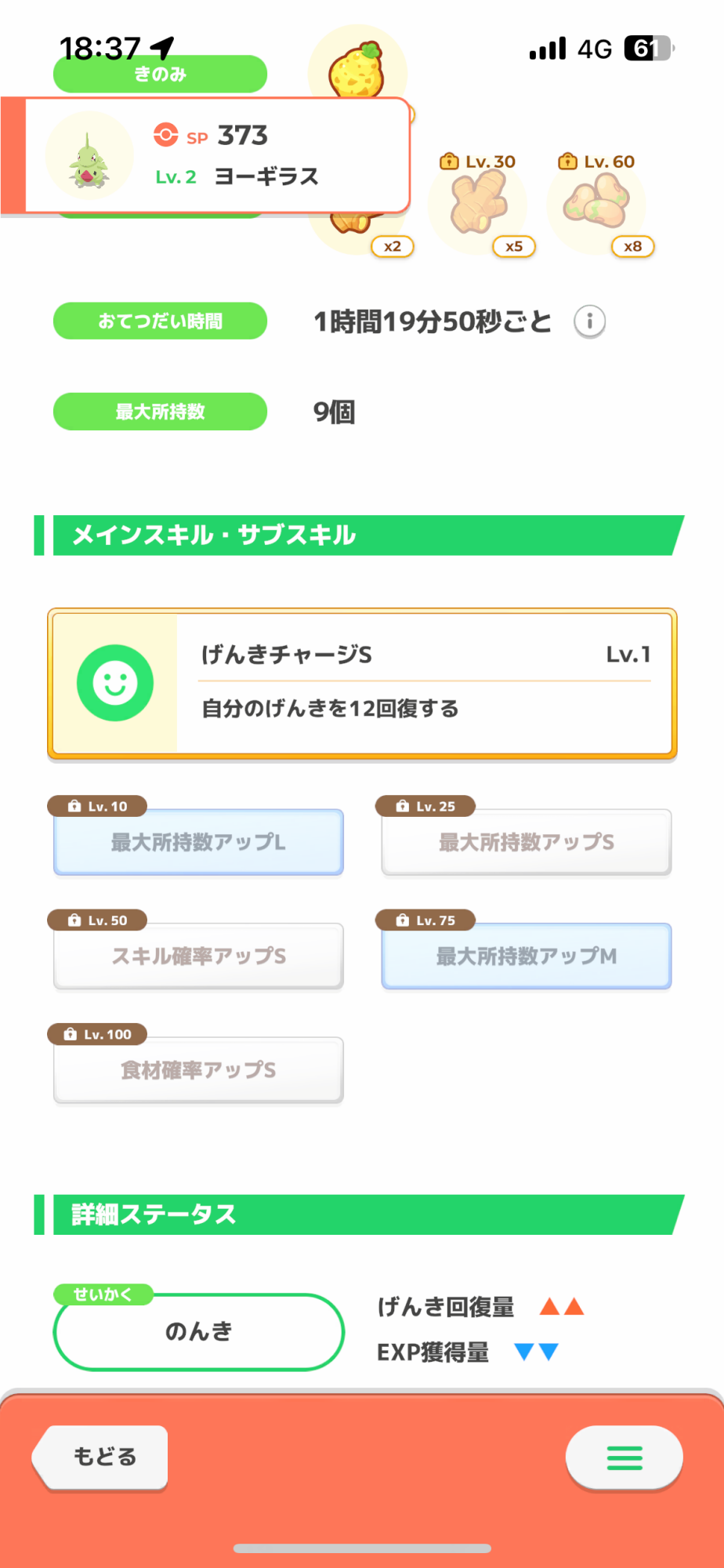Tap the red げんき回復量 up arrows
Screen dimensions: 724x1568
point(562,1306)
